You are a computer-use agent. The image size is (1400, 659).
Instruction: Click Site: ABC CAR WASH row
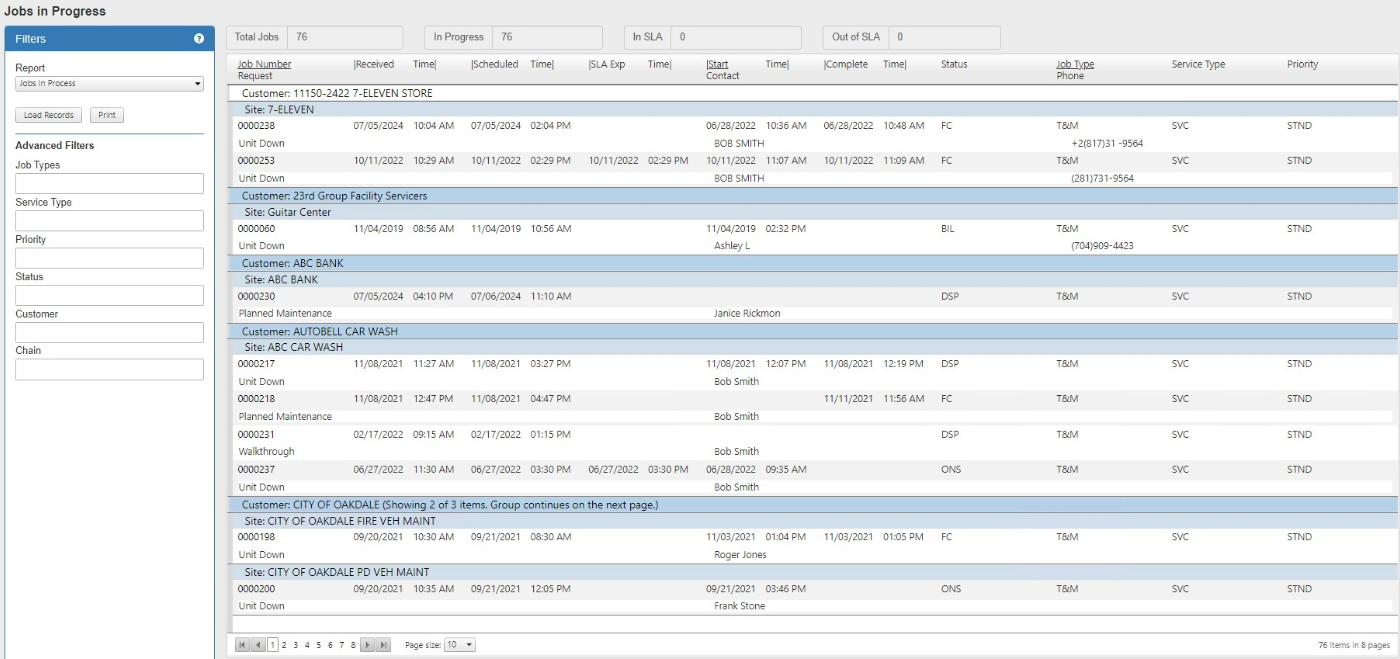(x=814, y=348)
